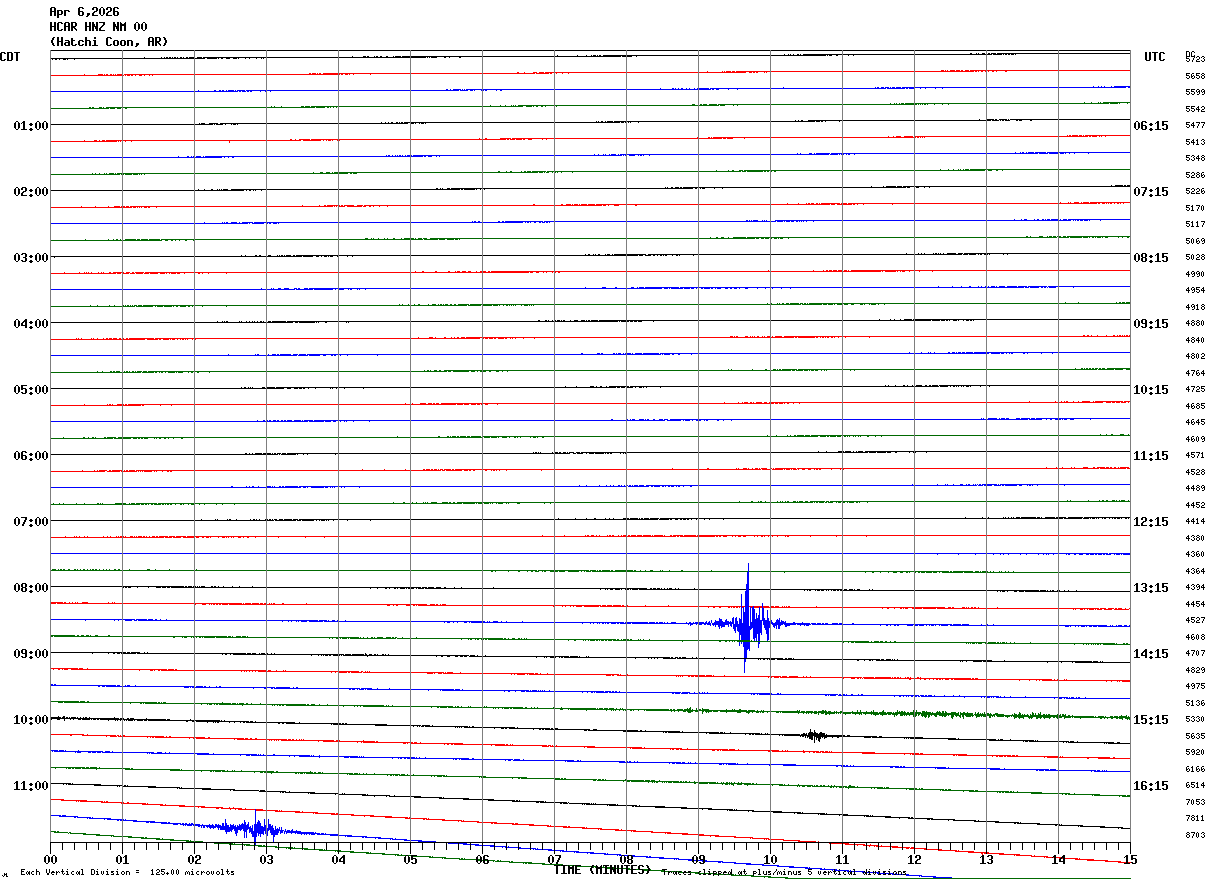
Task: Click the TIME (MINUTES) axis title
Action: tap(602, 870)
